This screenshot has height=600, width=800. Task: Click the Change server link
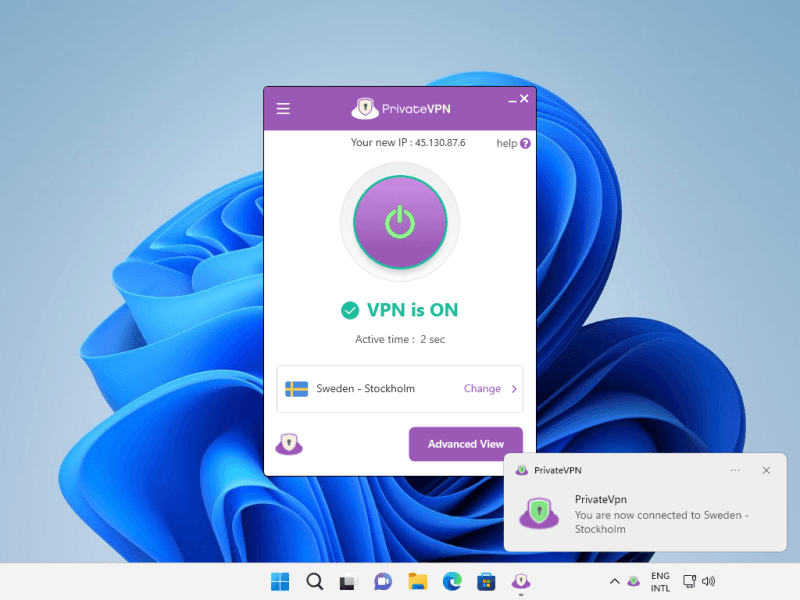[x=482, y=389]
